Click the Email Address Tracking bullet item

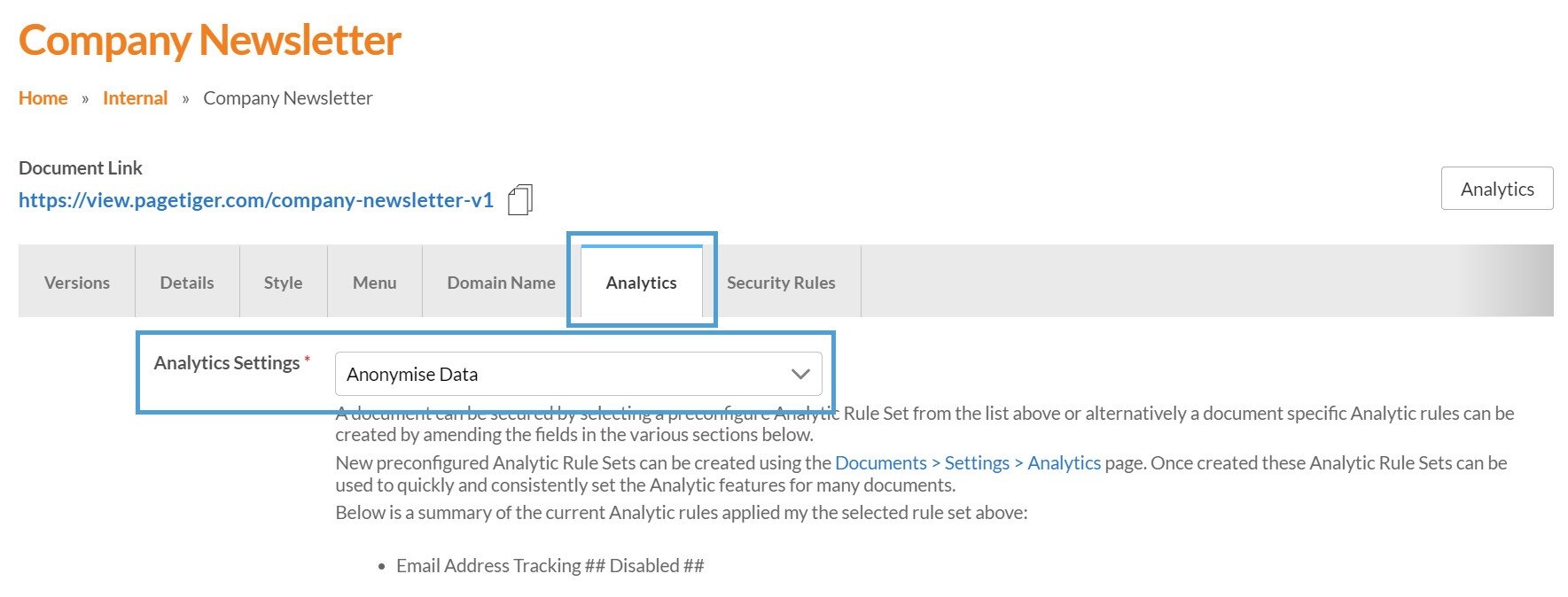[550, 566]
